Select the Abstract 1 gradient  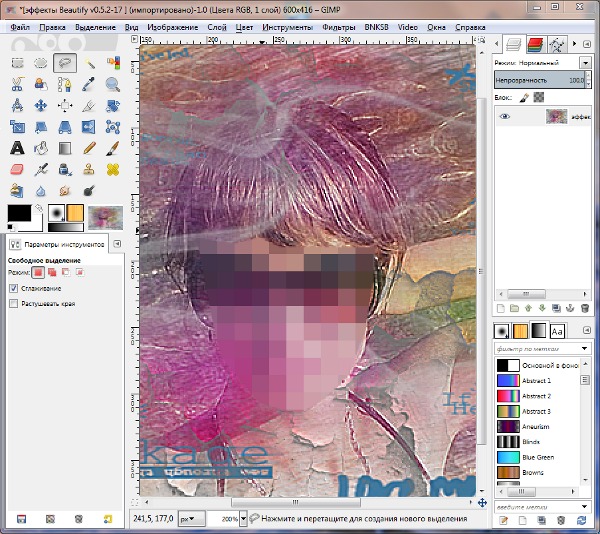point(538,381)
